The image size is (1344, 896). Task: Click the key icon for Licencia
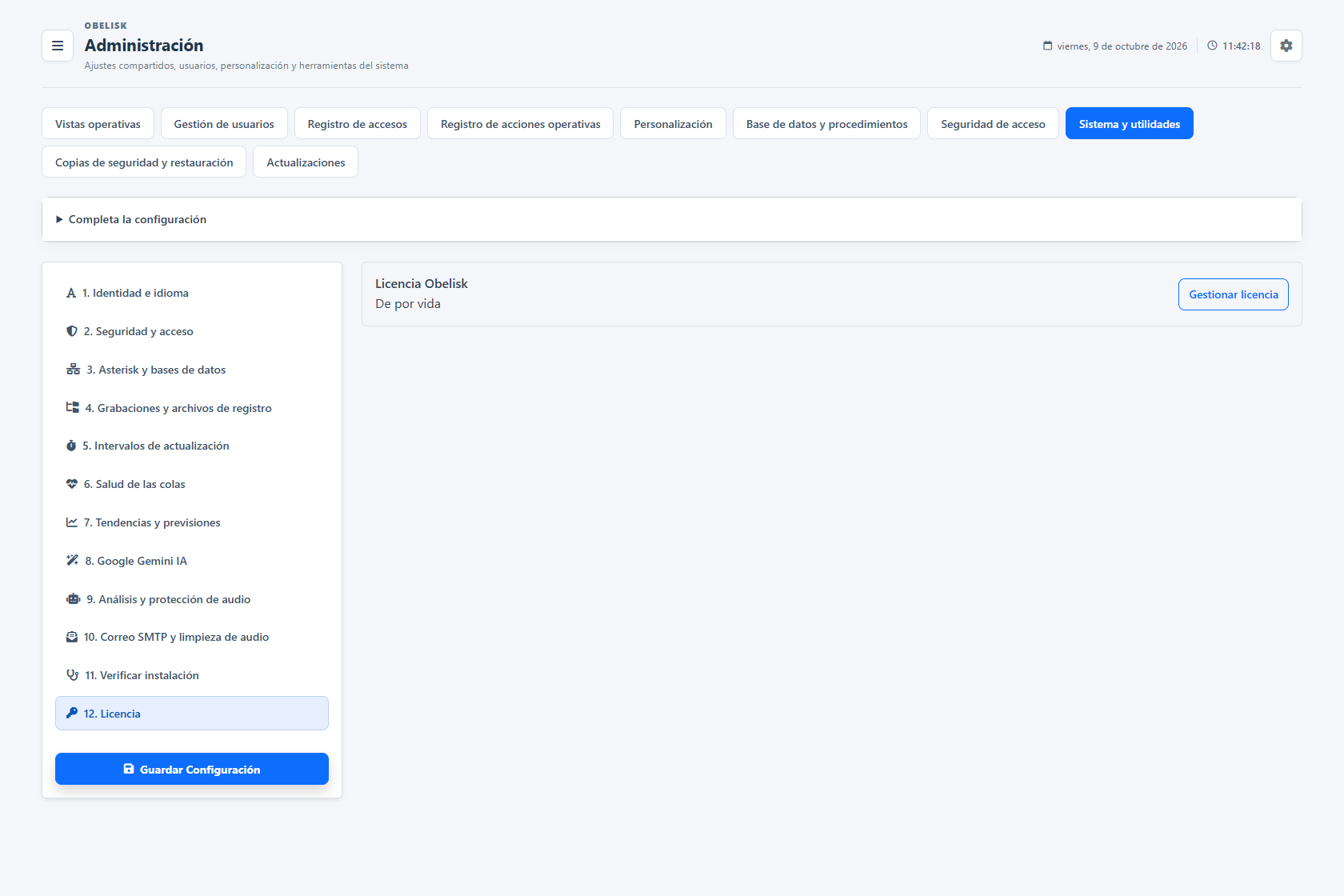(x=72, y=713)
